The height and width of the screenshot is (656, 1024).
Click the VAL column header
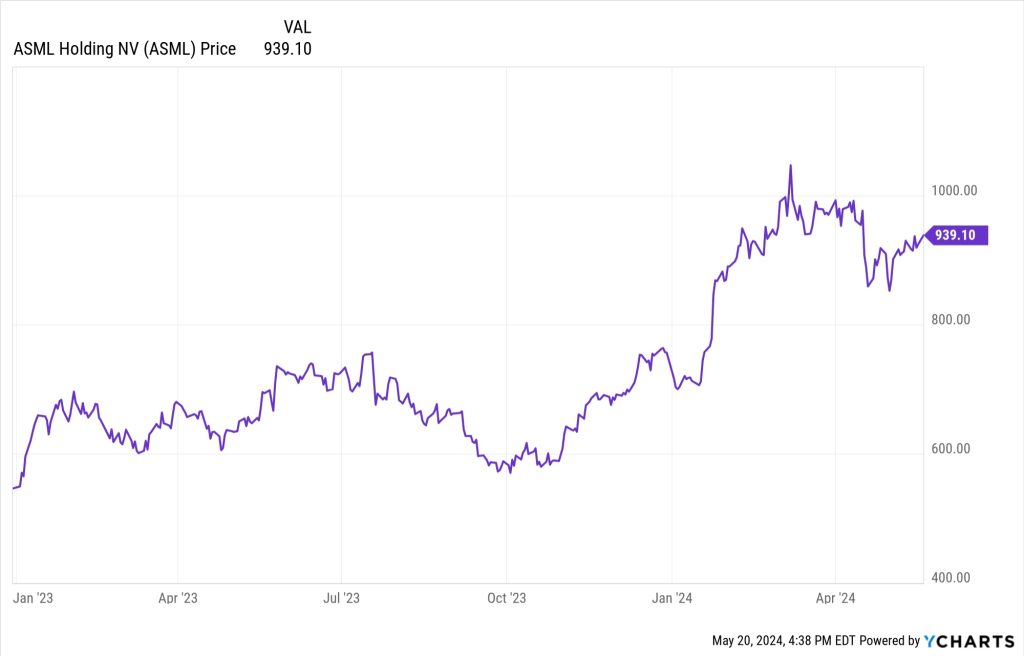point(298,27)
